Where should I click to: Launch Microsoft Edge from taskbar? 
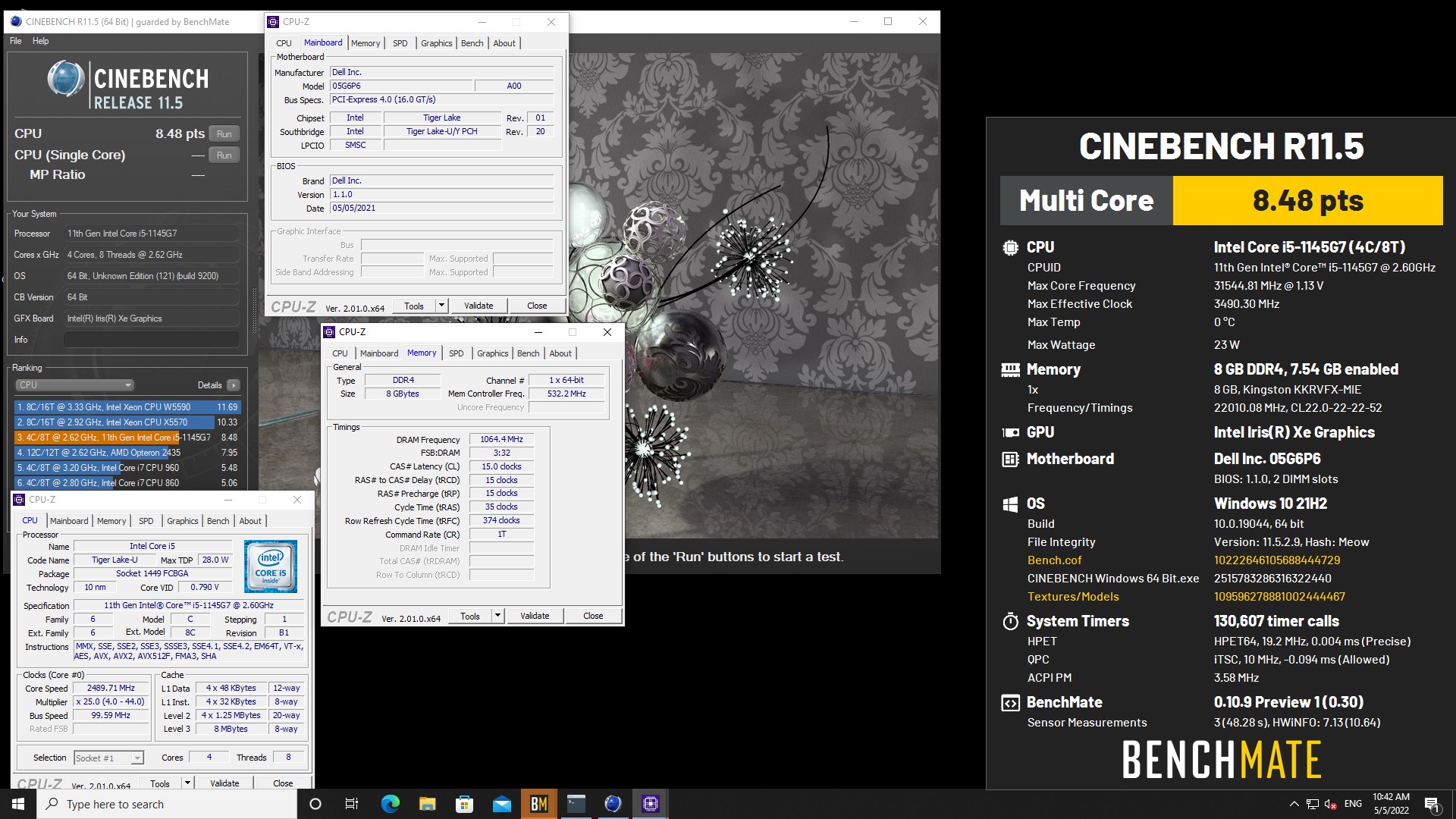click(390, 804)
